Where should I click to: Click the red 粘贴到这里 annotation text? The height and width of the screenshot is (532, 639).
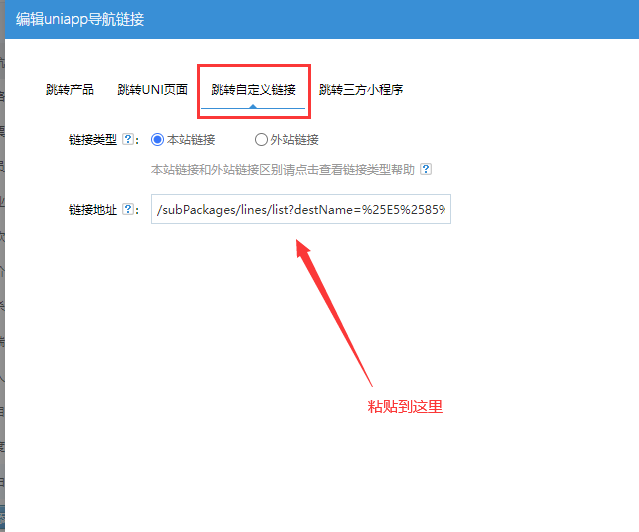(x=405, y=407)
